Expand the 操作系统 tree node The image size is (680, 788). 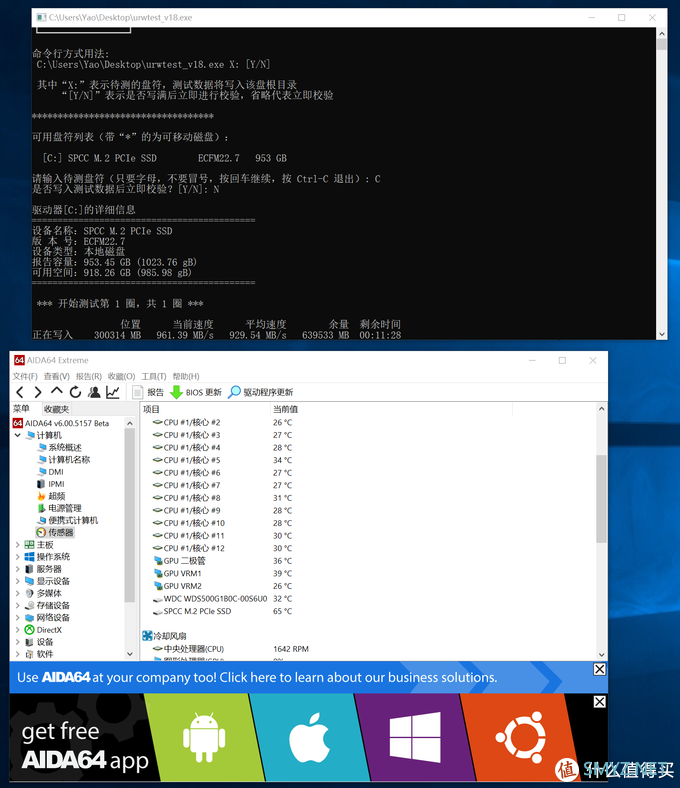[x=18, y=557]
